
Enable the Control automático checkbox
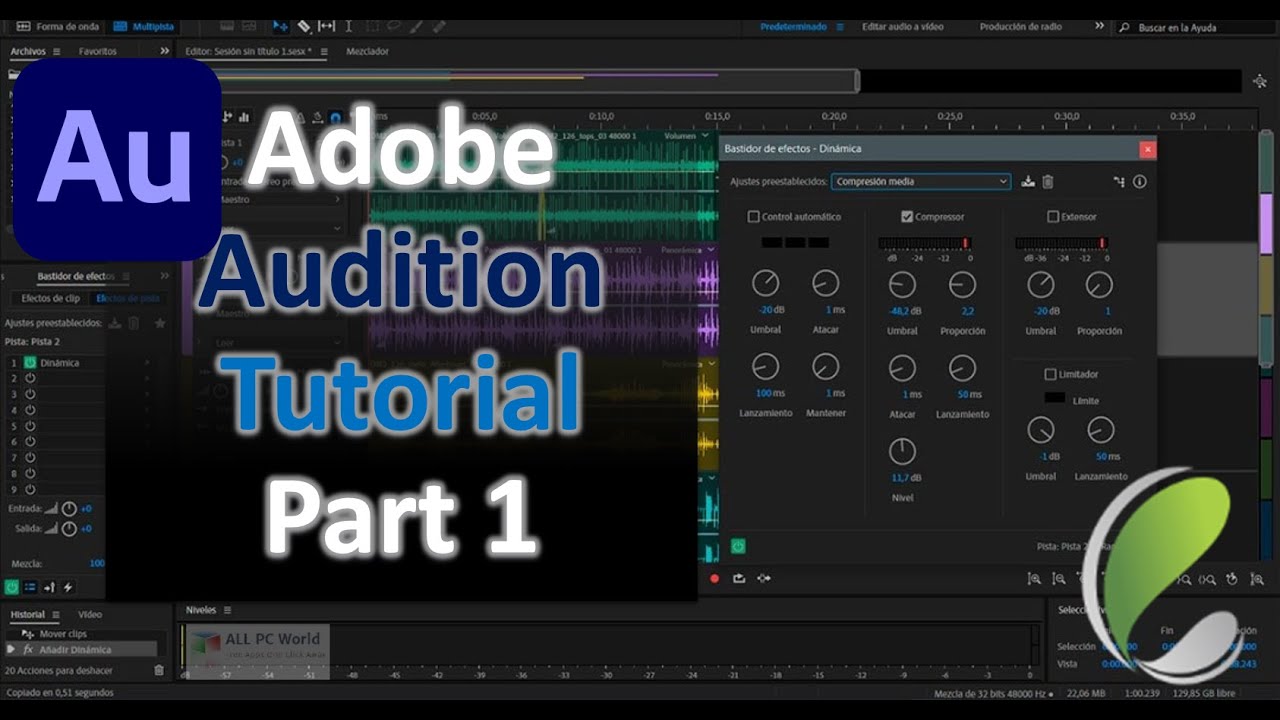pos(754,216)
